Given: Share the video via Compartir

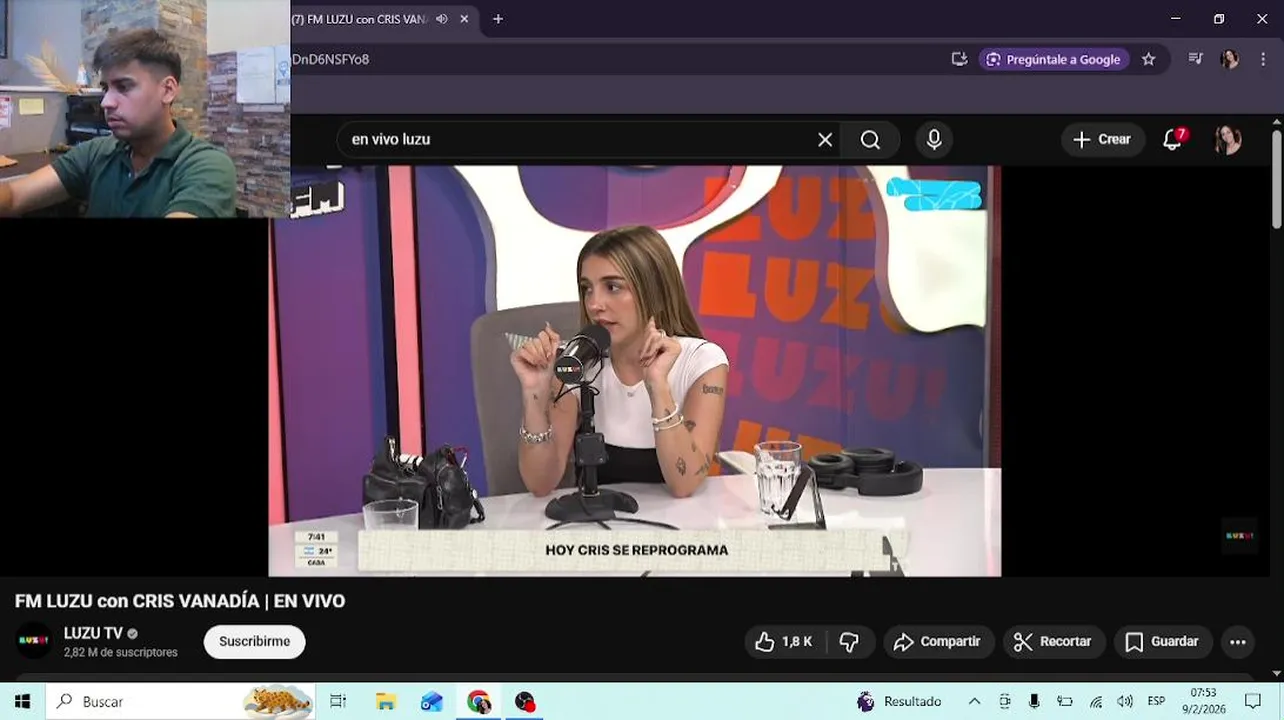Looking at the screenshot, I should [x=938, y=642].
